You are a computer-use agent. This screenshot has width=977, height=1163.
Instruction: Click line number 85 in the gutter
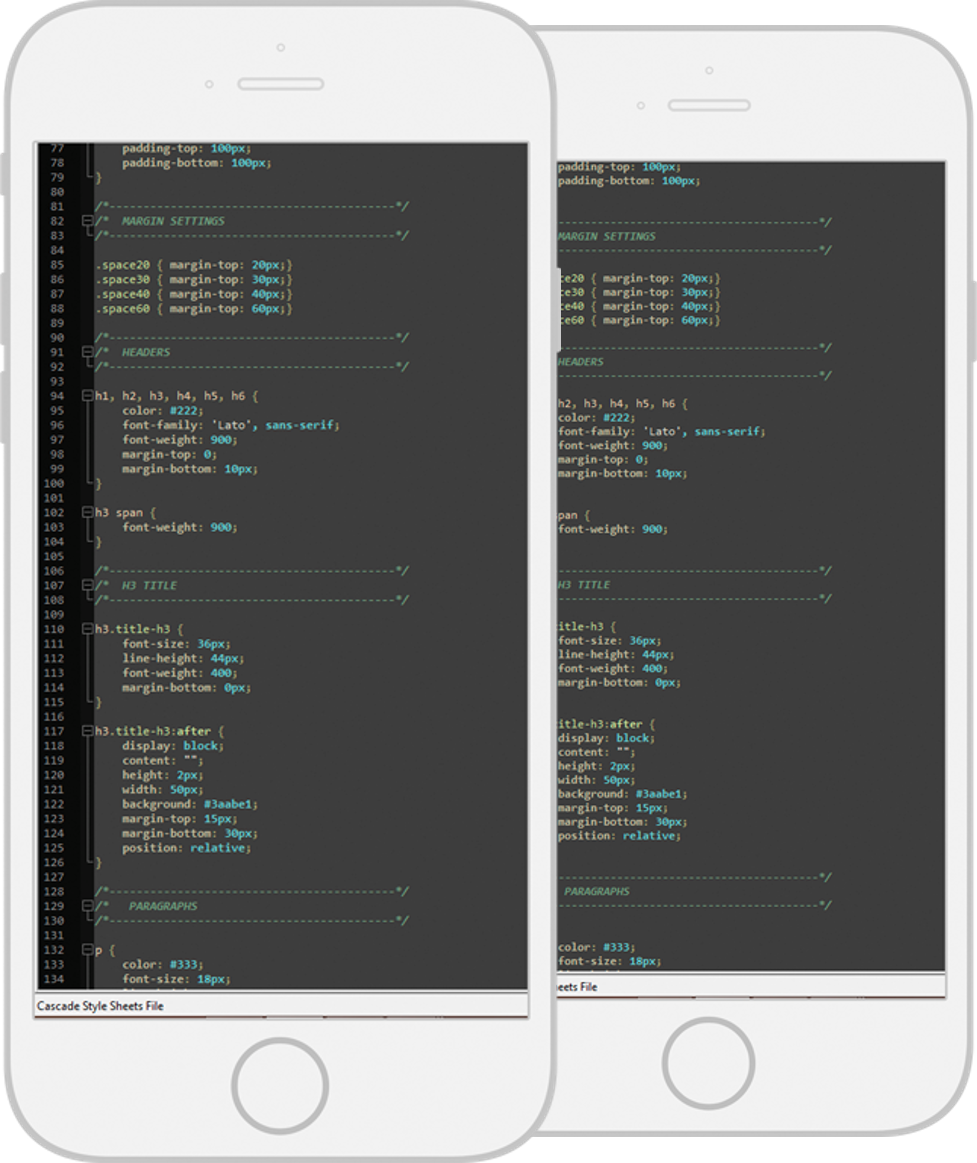pos(57,265)
